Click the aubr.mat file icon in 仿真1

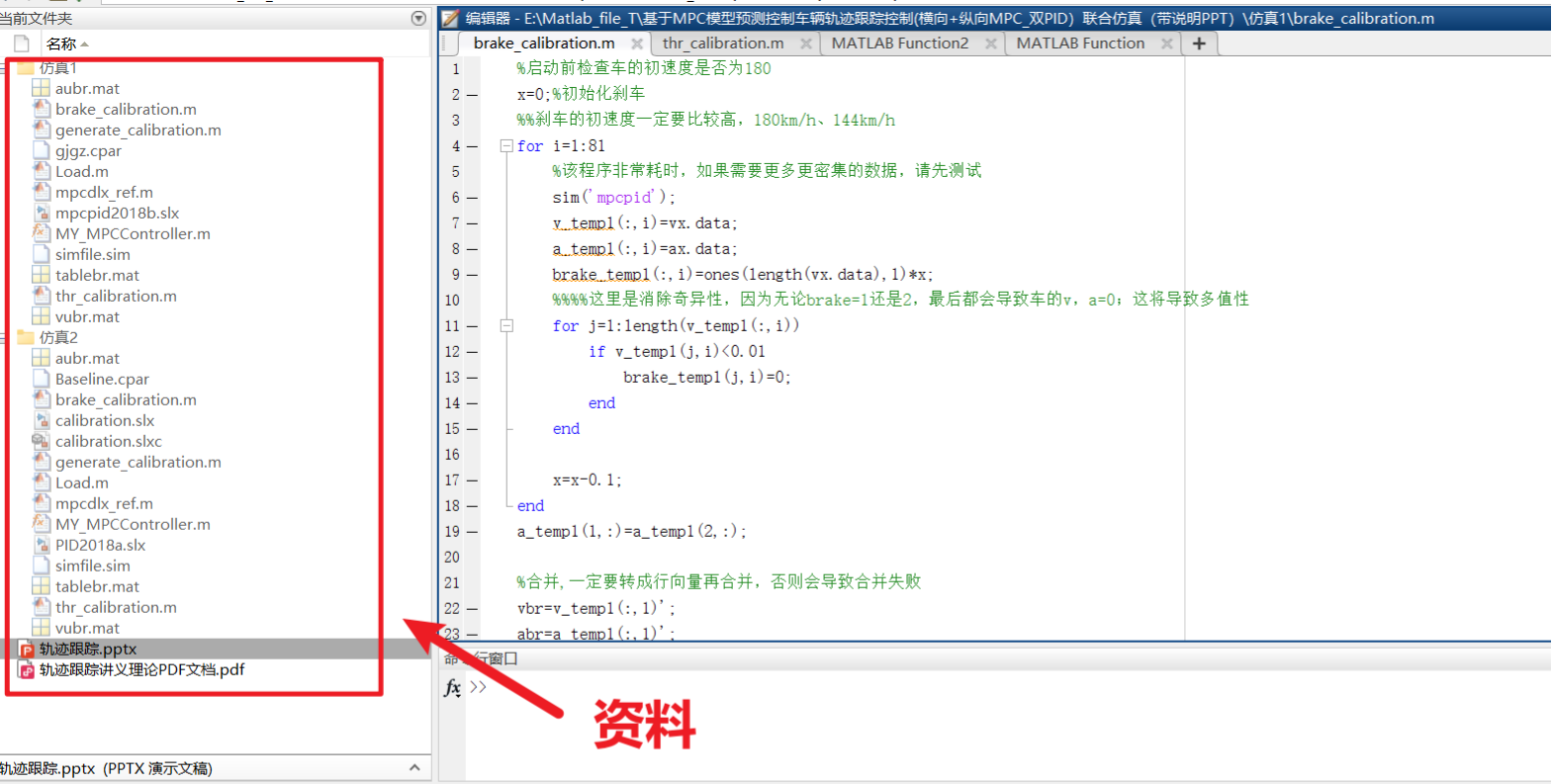click(41, 88)
